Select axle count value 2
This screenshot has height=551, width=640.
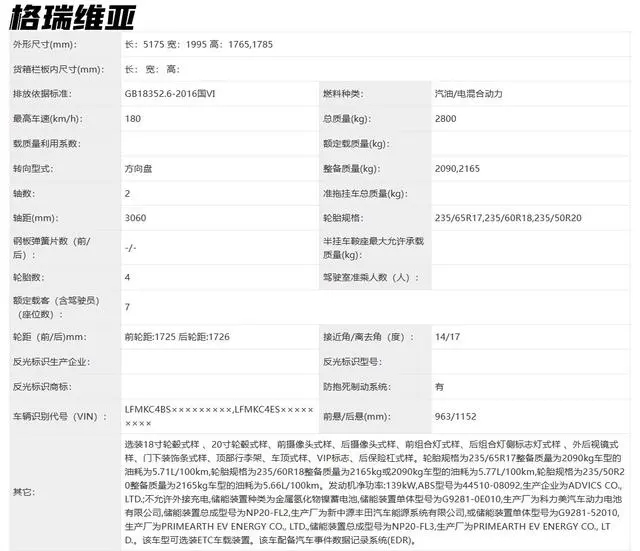(x=127, y=193)
